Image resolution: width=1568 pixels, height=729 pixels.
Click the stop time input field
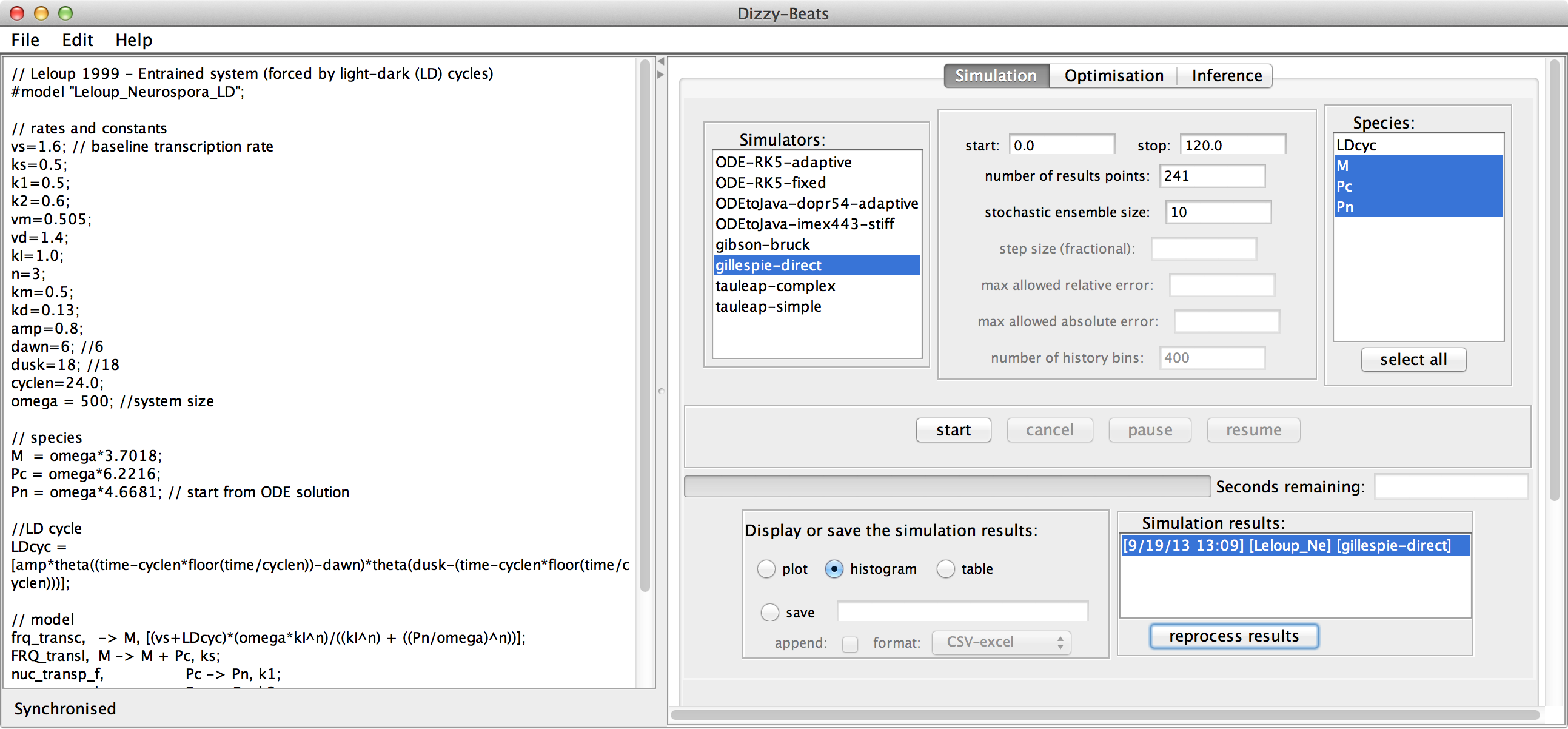tap(1232, 146)
